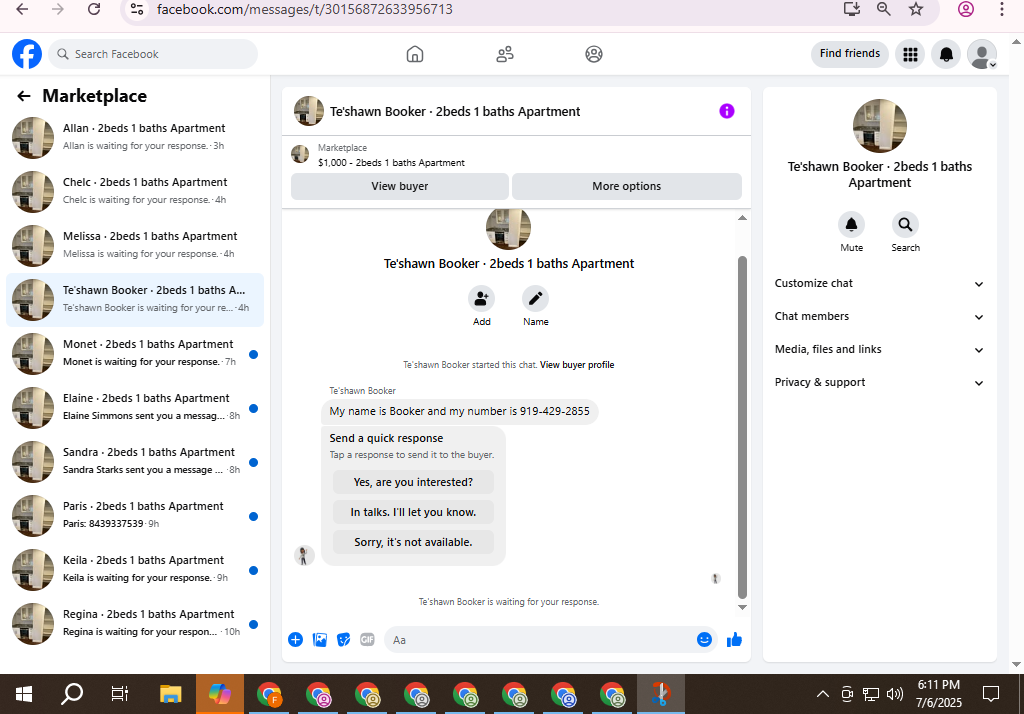Open the notifications bell icon
Screen dimensions: 1024x714
946,54
